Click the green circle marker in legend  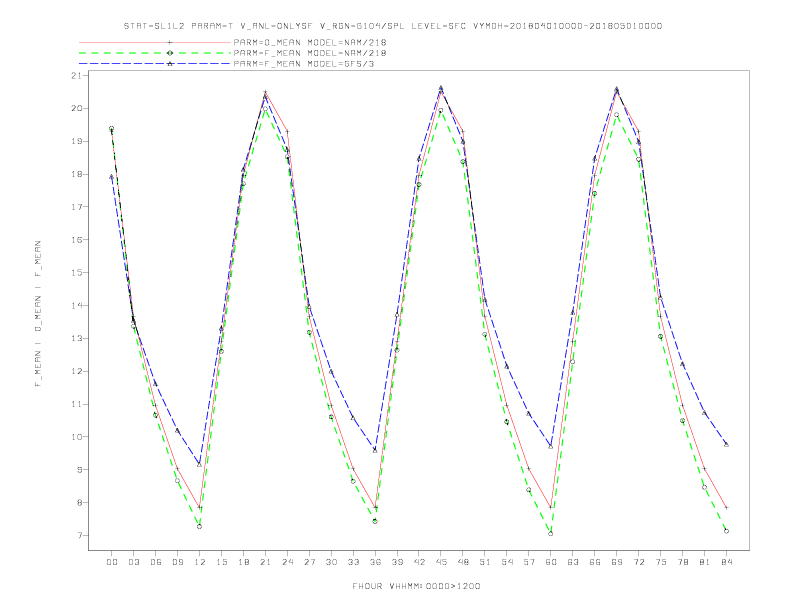click(x=170, y=53)
